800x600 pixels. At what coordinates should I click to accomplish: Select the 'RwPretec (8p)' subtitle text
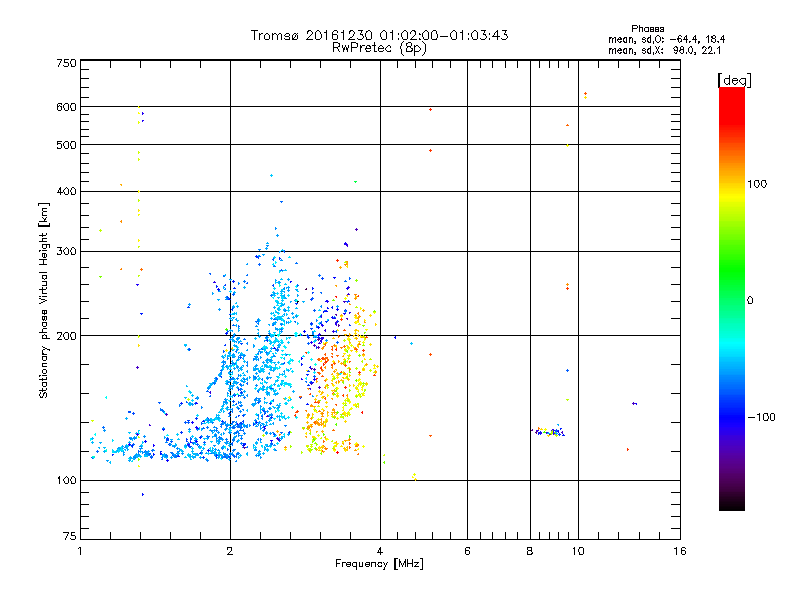coord(379,48)
